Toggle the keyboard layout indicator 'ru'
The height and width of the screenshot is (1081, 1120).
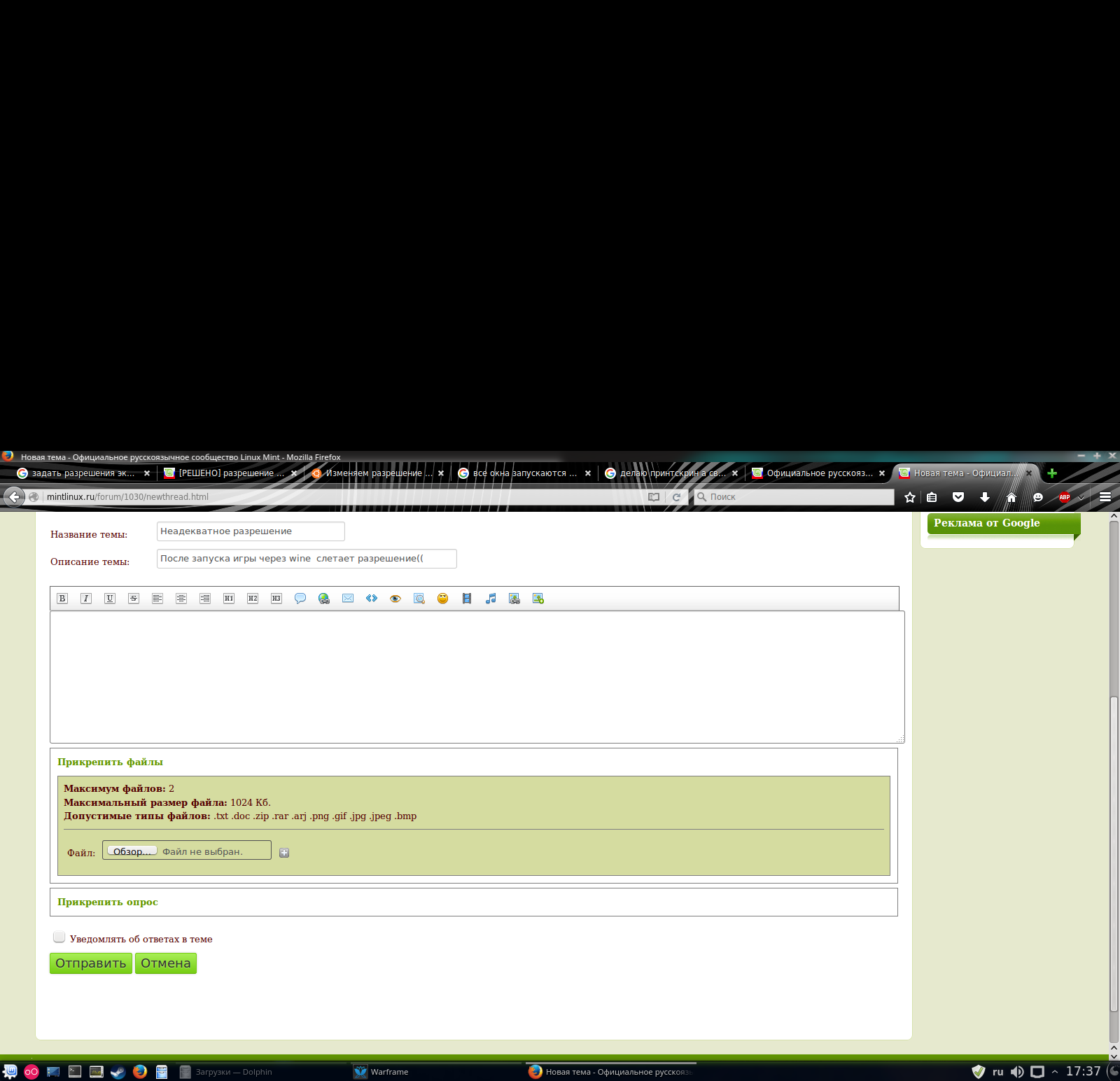[997, 1072]
